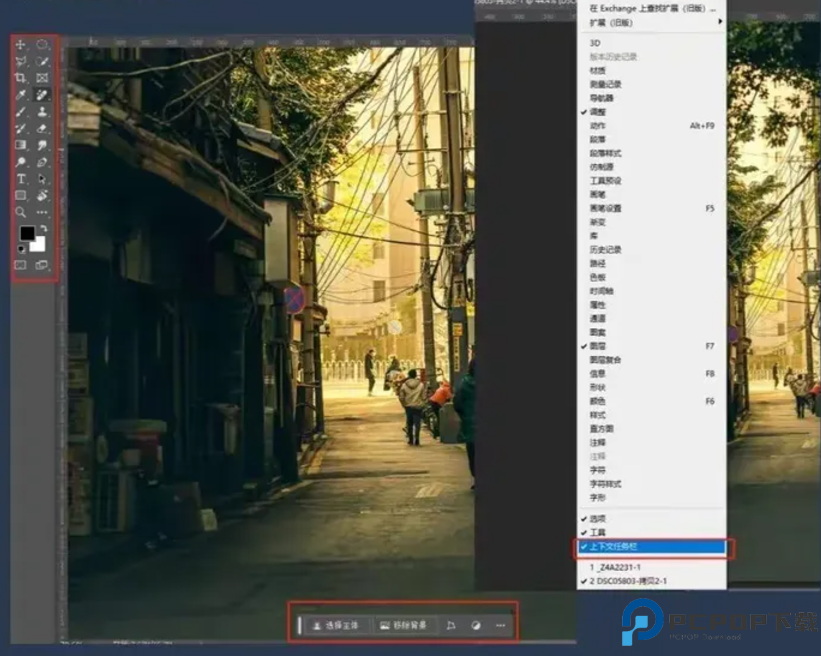Image resolution: width=821 pixels, height=656 pixels.
Task: Uncheck 图层 panel in the Window menu
Action: tap(652, 346)
